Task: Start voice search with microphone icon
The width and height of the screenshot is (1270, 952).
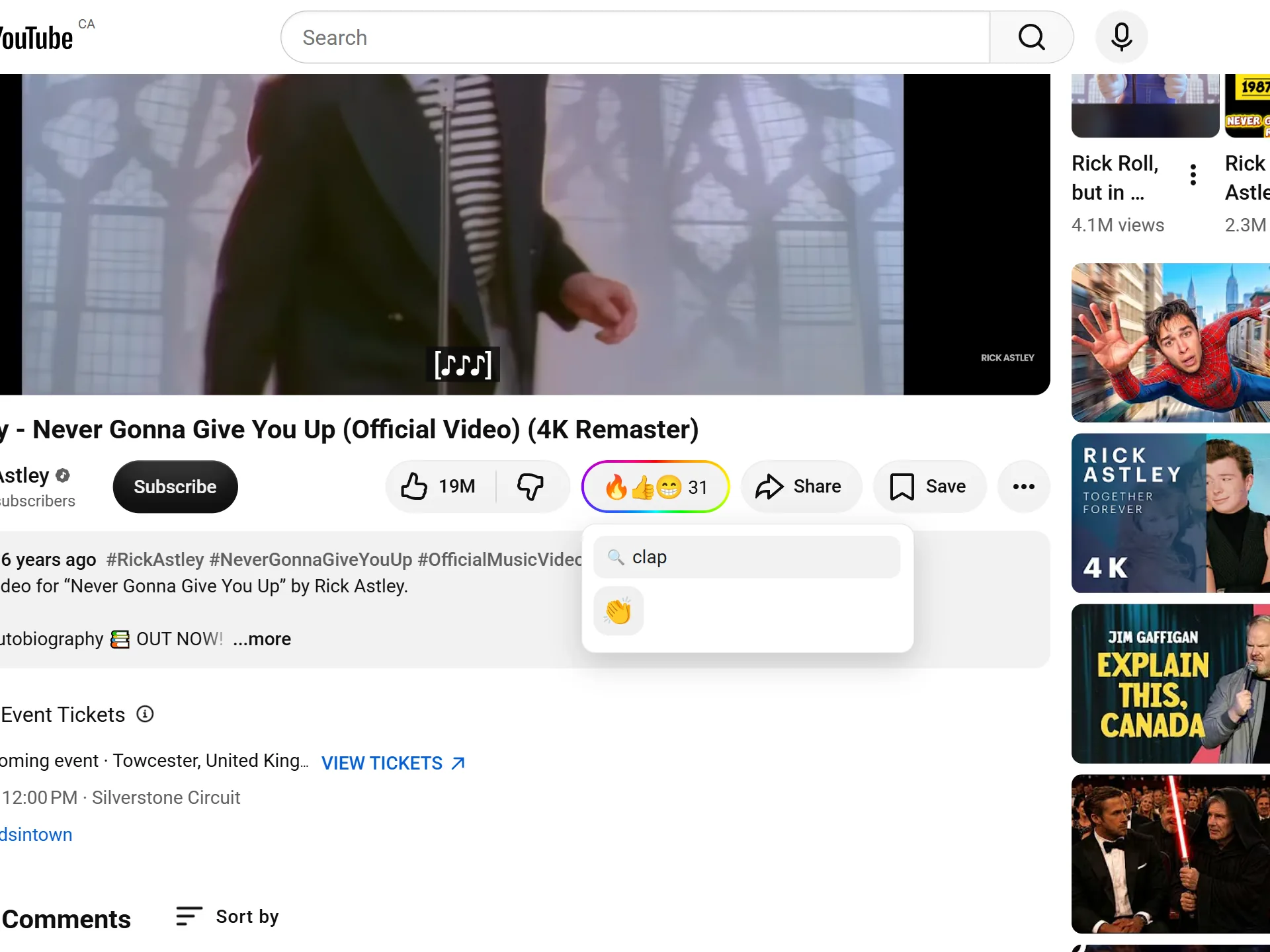Action: [x=1121, y=37]
